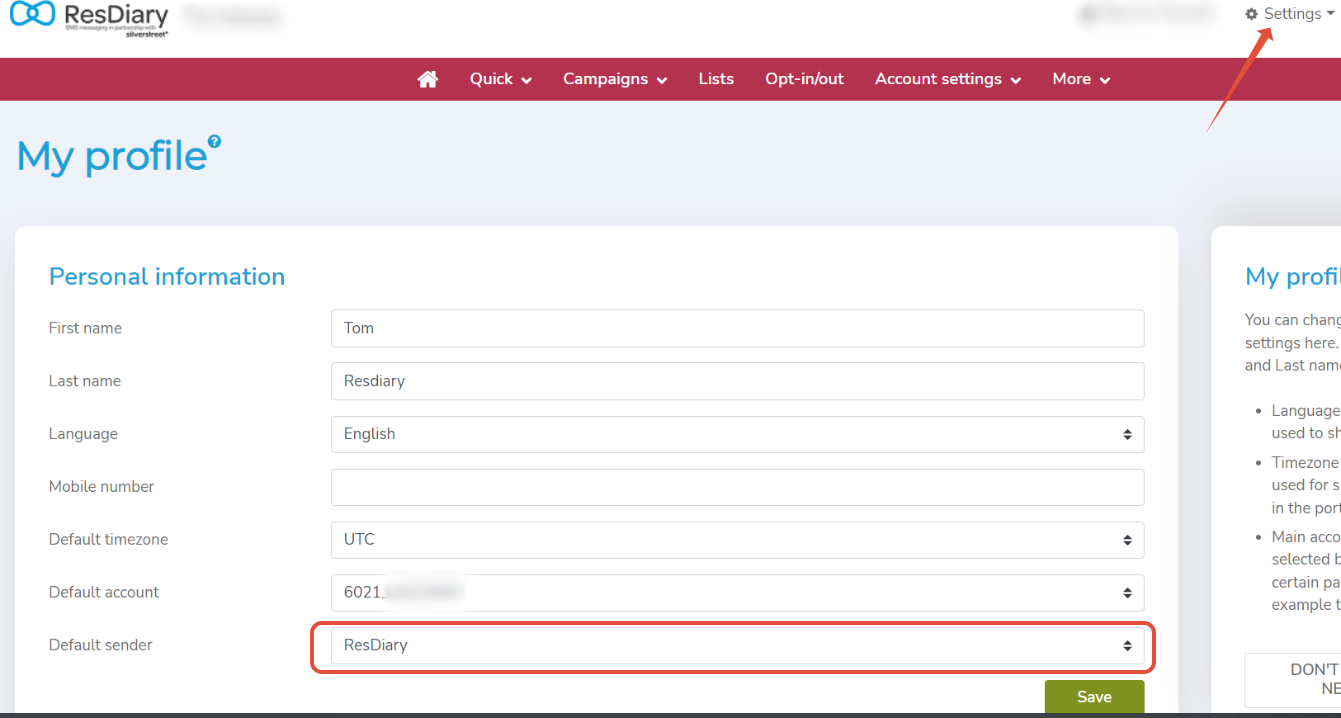Image resolution: width=1341 pixels, height=718 pixels.
Task: Click the Default account label
Action: (x=104, y=592)
